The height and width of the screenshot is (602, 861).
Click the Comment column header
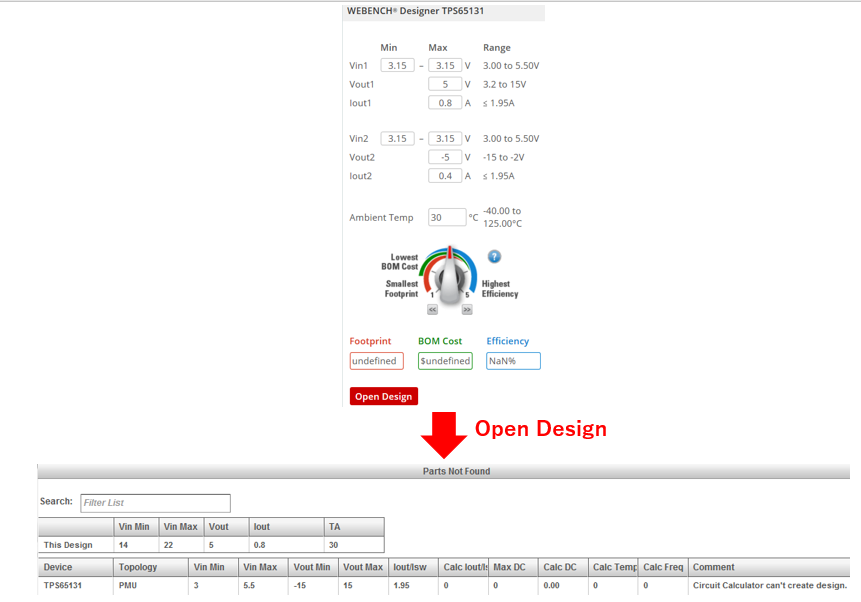769,567
